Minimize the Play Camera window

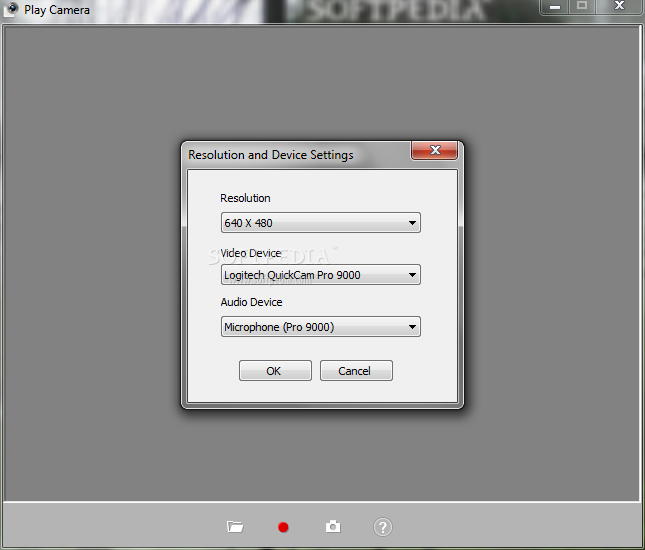point(555,7)
